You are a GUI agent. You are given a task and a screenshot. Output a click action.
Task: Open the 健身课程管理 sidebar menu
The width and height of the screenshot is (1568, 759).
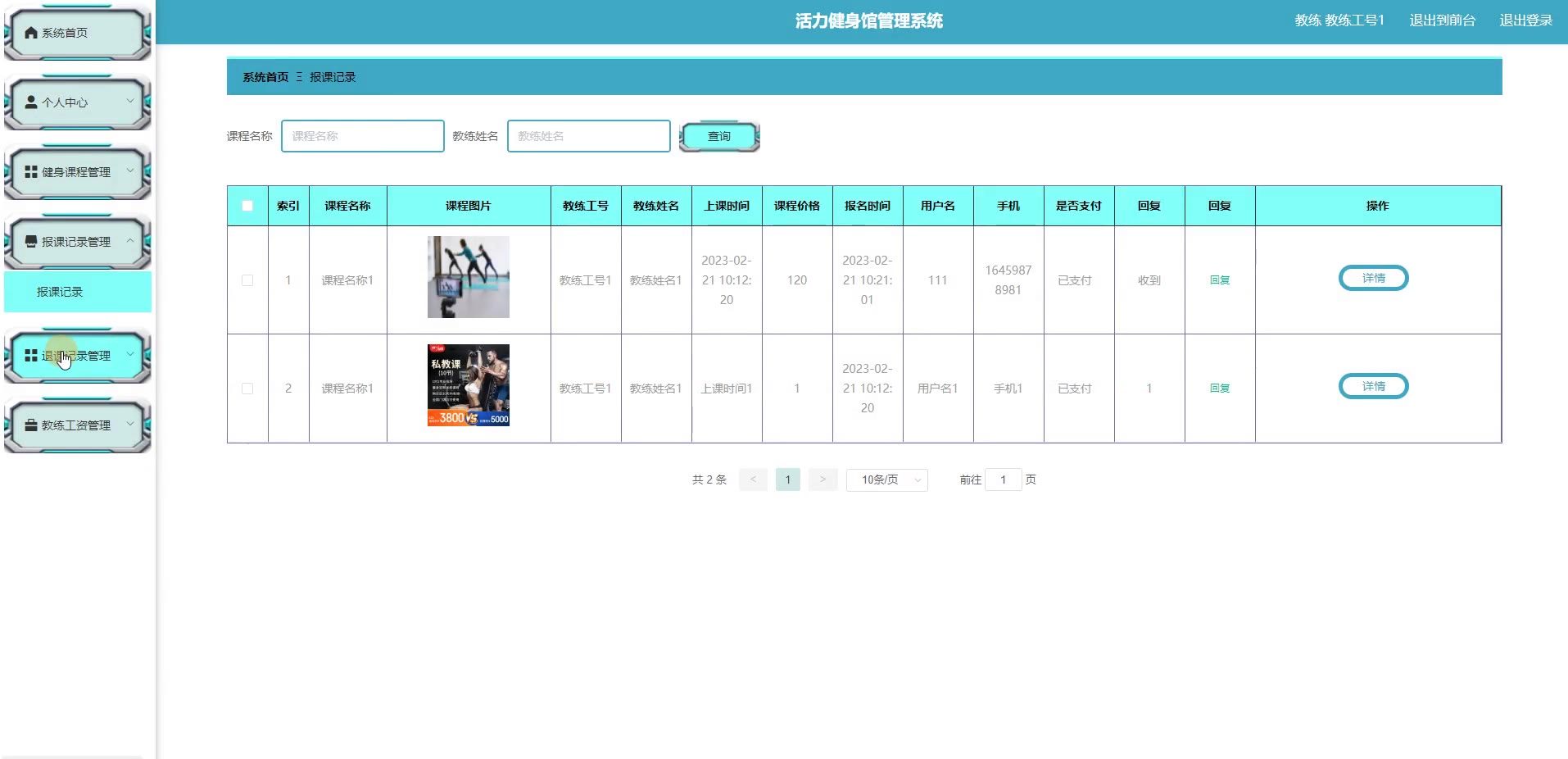click(x=78, y=172)
